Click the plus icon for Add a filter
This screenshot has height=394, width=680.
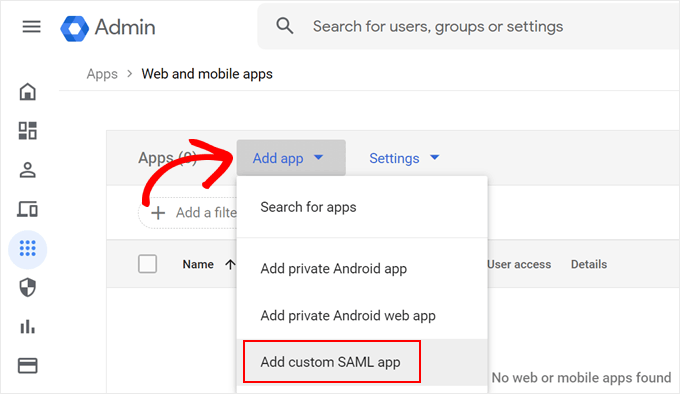(x=158, y=213)
